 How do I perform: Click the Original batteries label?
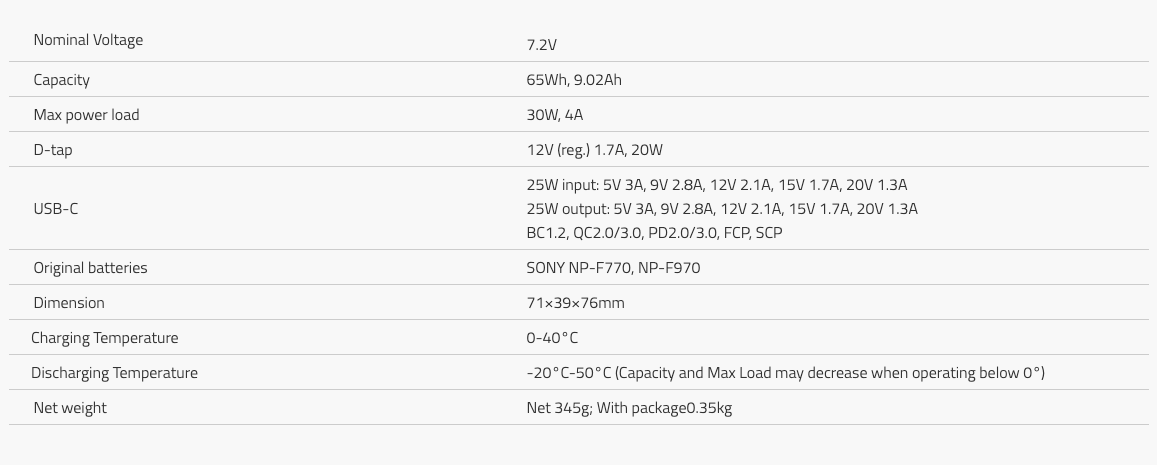(90, 268)
